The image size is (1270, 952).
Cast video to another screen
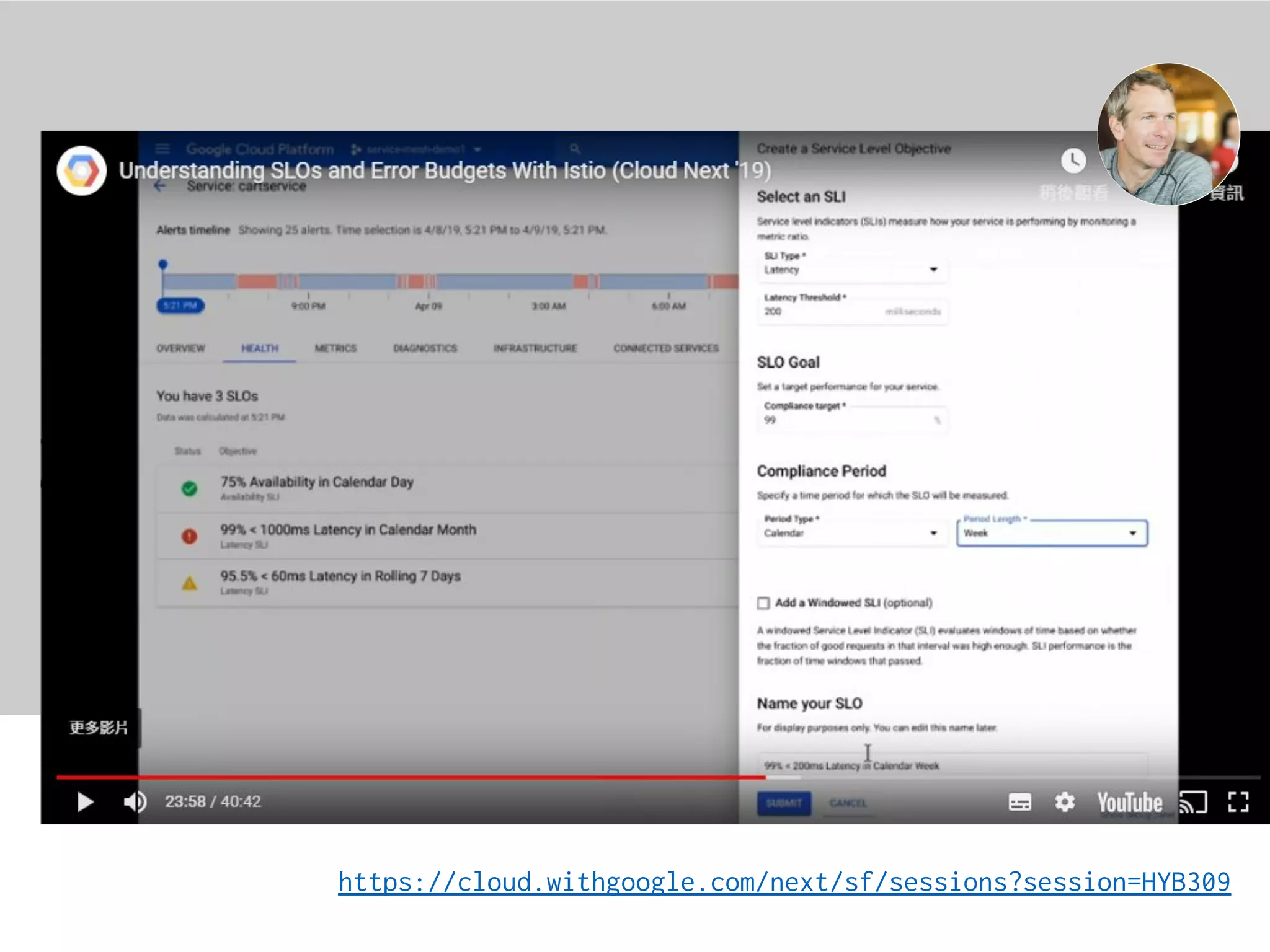coord(1193,802)
